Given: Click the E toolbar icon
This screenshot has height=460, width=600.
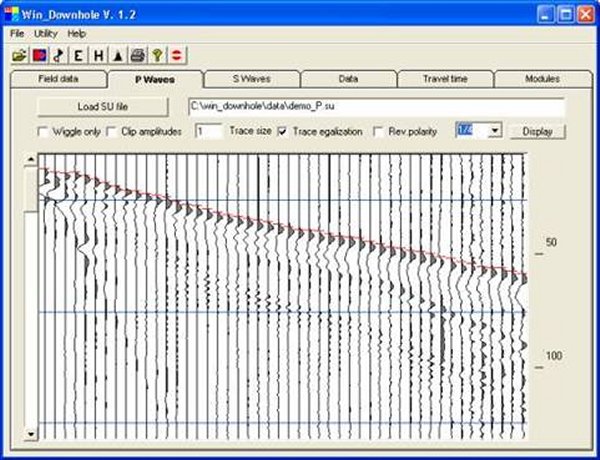Looking at the screenshot, I should coord(79,54).
